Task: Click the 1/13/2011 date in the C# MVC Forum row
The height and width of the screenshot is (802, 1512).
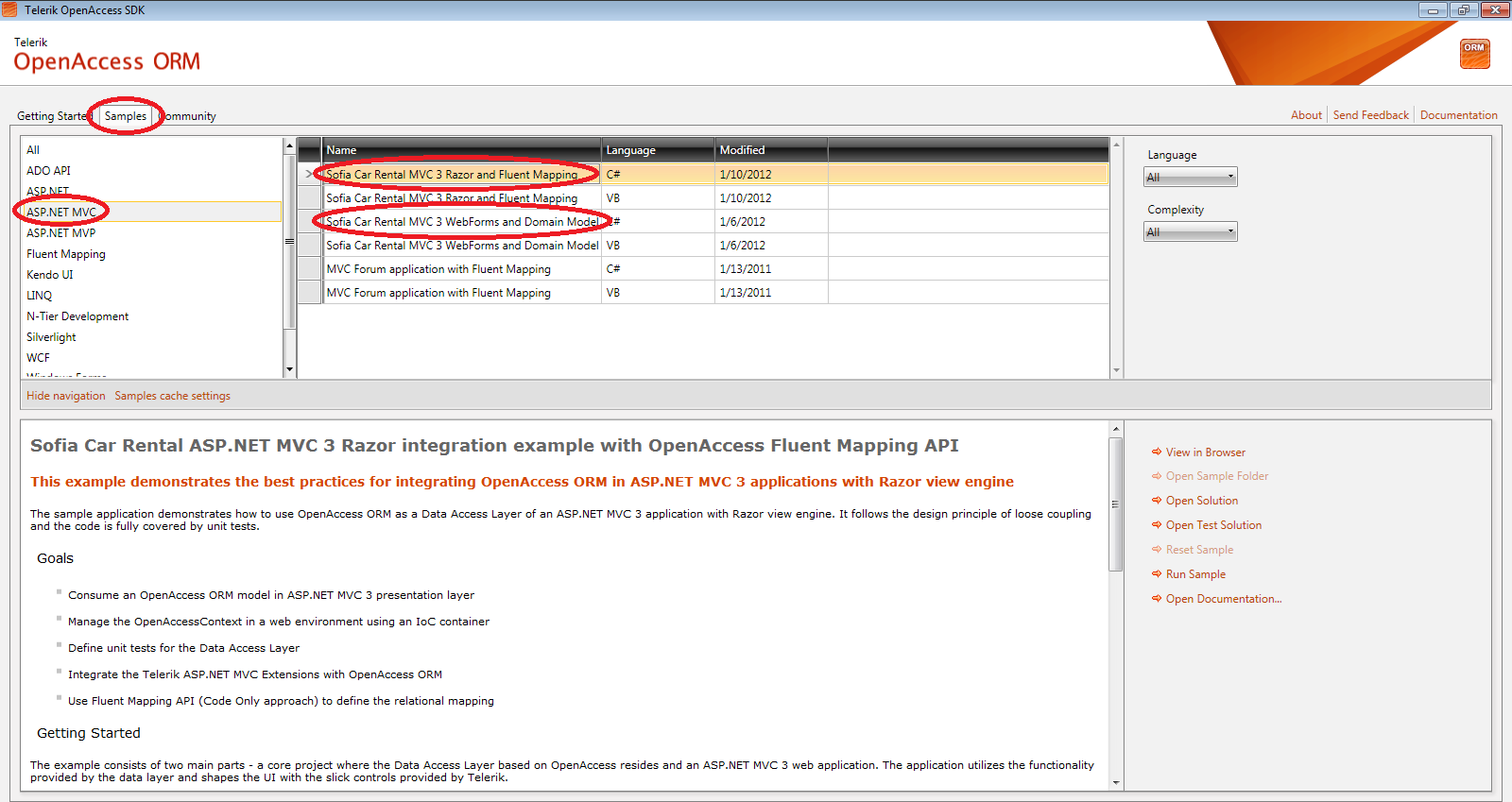Action: coord(771,269)
